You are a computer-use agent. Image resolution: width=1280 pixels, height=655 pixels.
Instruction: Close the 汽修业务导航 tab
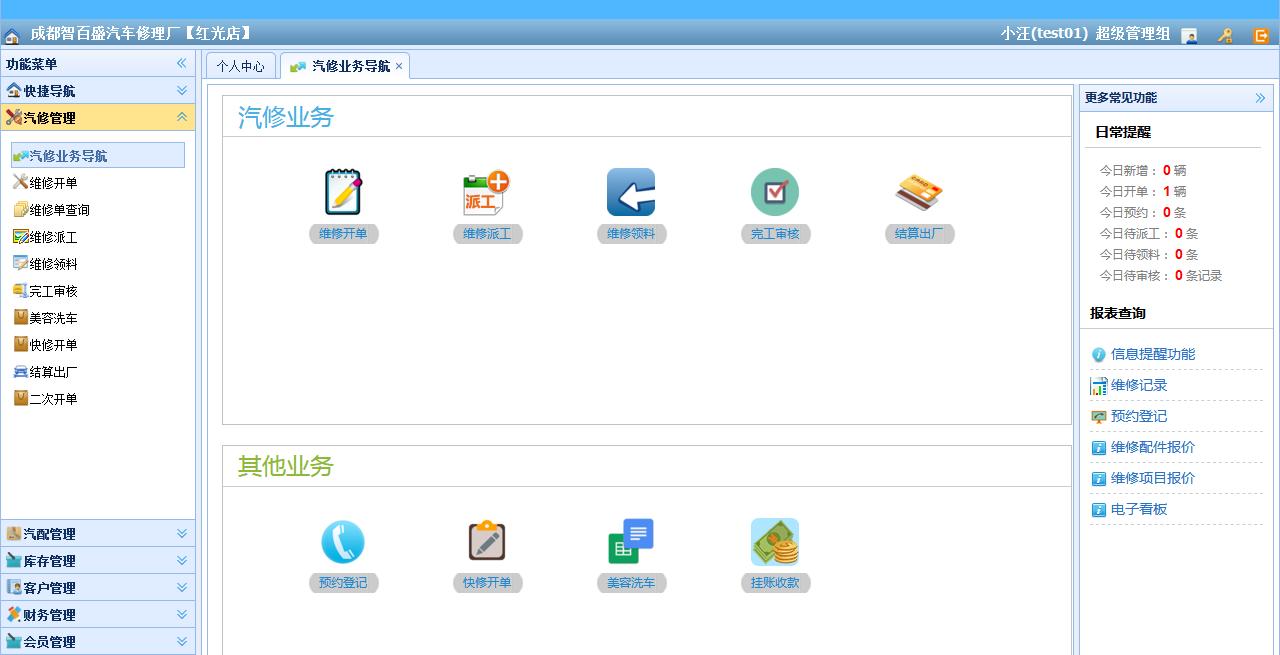pos(399,66)
